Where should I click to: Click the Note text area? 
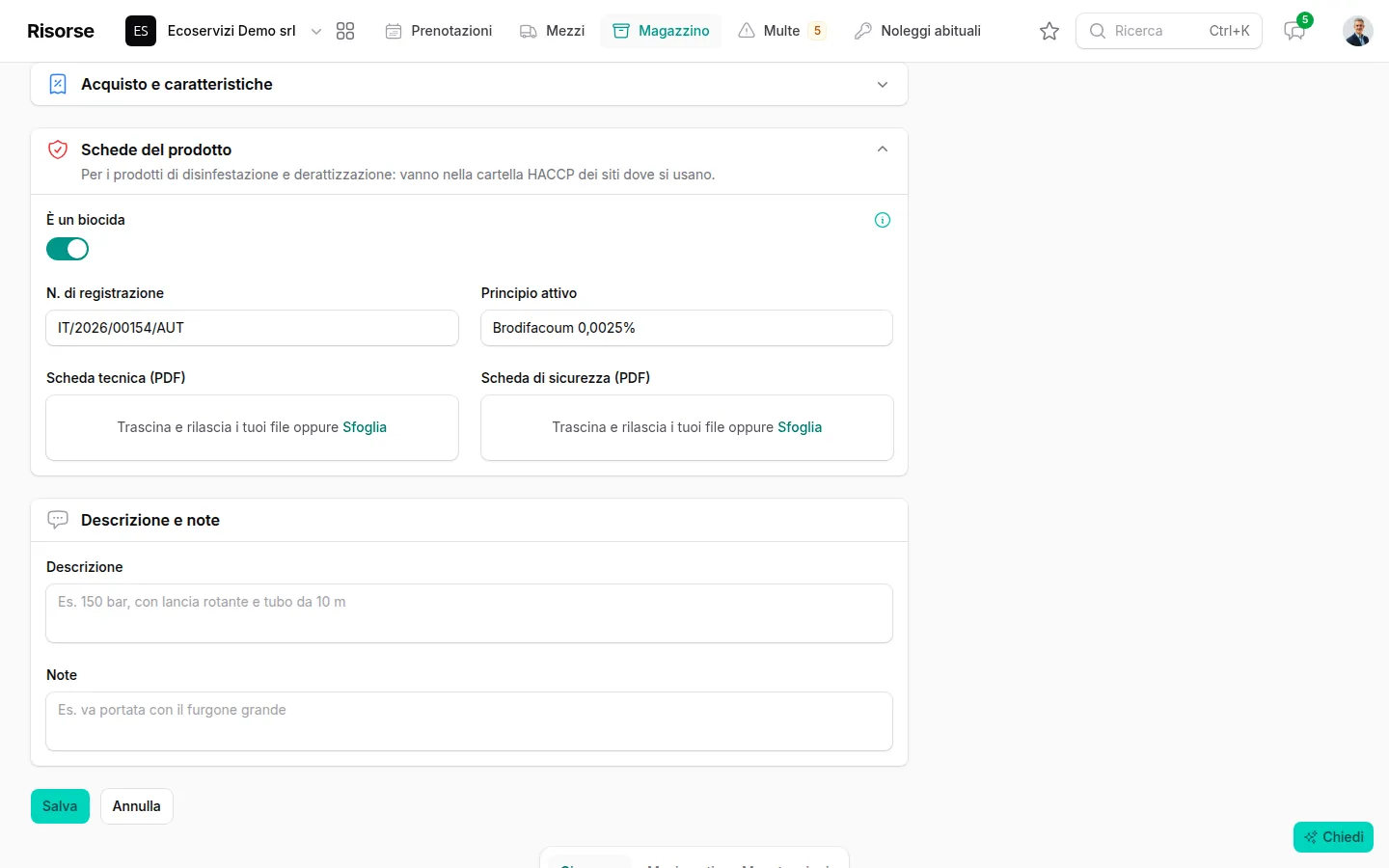[x=469, y=721]
